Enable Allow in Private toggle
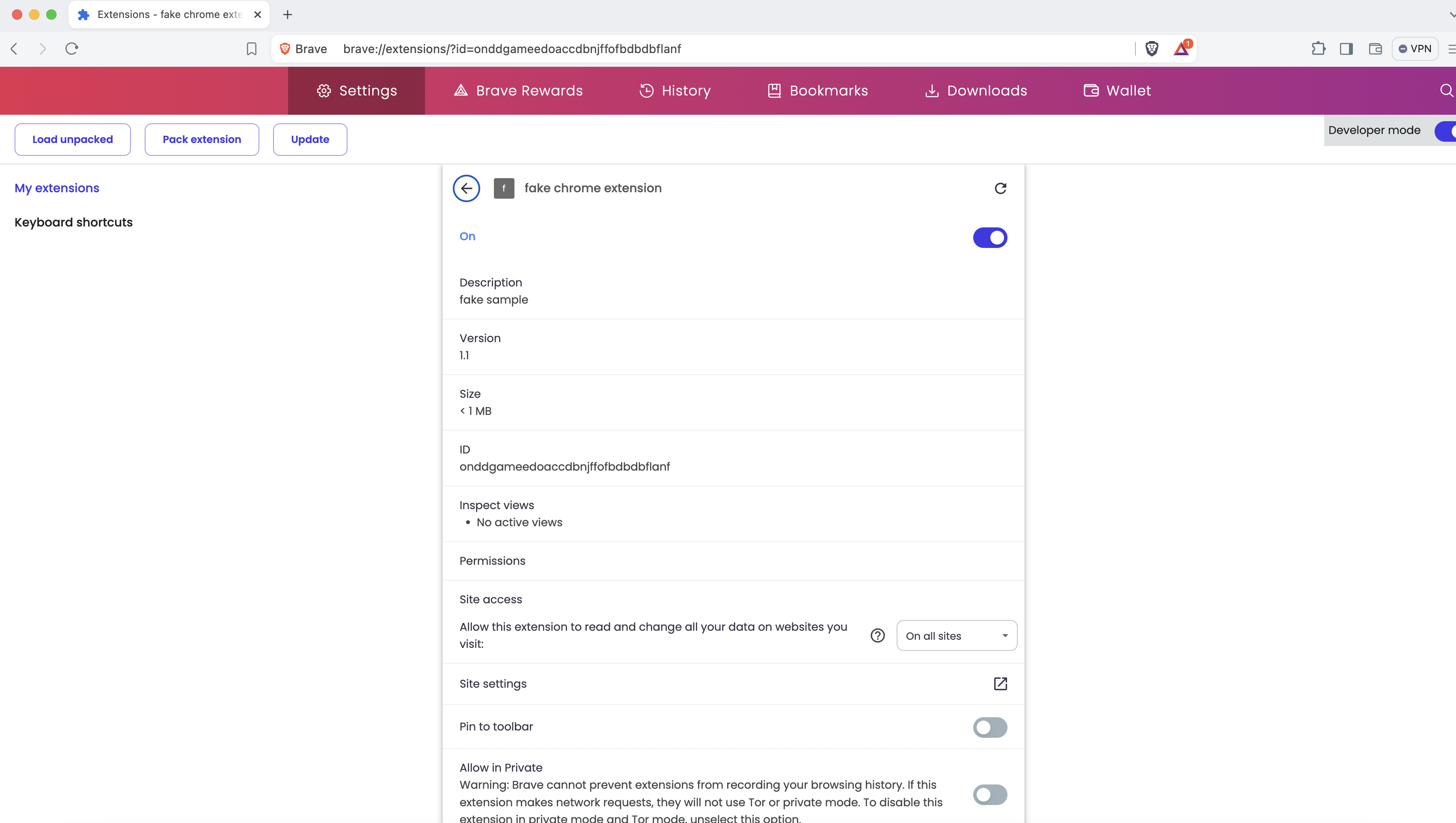Screen dimensions: 1456x823 point(989,795)
